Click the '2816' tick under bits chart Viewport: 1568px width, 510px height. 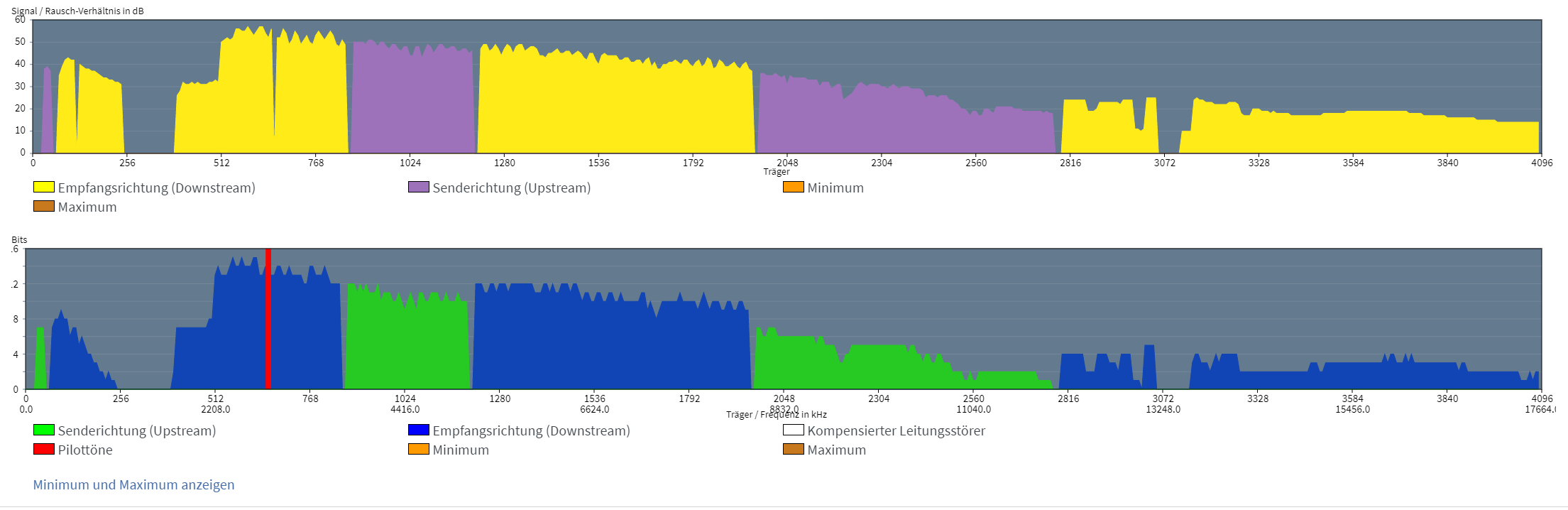(x=1068, y=398)
